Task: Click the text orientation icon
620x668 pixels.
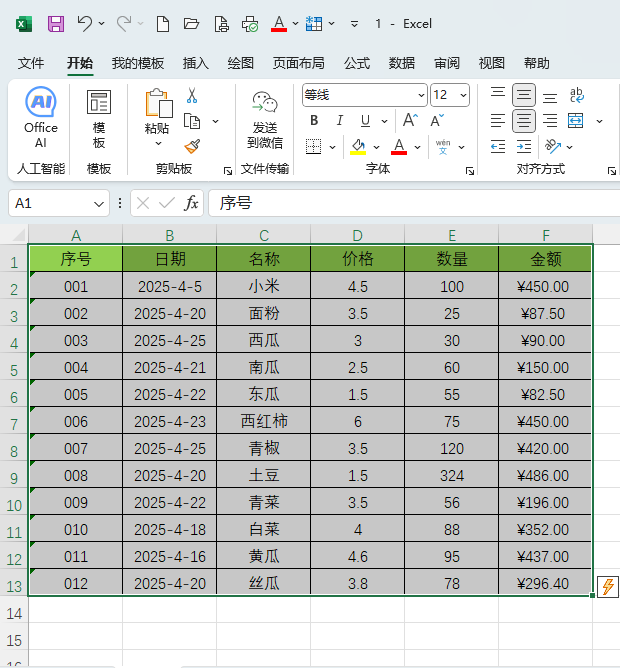Action: [553, 147]
